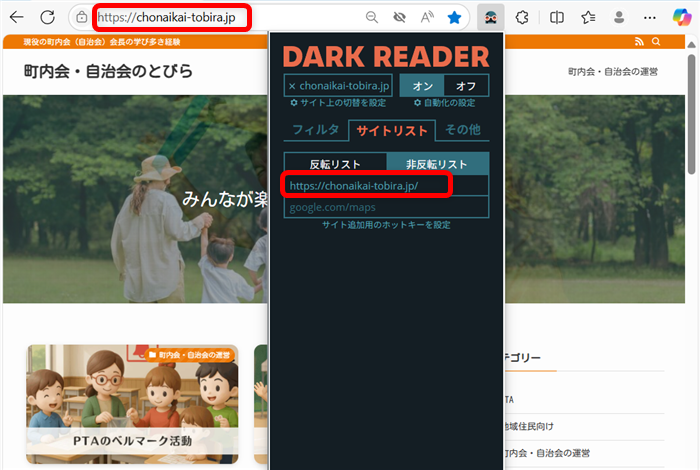Turn Dark Reader off with オフ

coord(466,86)
